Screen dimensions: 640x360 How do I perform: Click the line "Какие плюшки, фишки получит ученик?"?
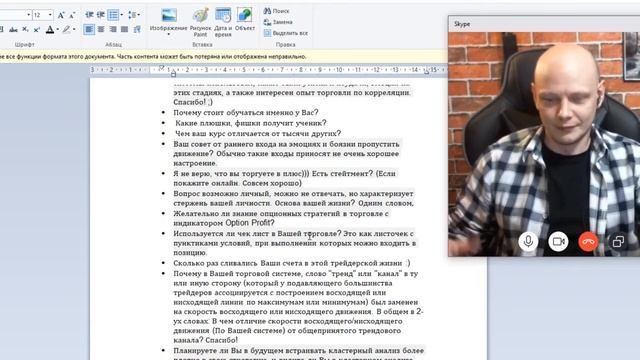[251, 123]
